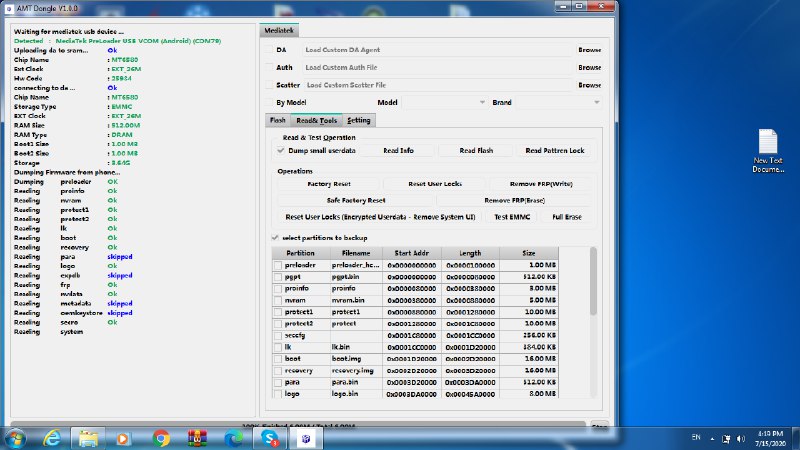Click the Read Flash button
Image resolution: width=800 pixels, height=450 pixels.
click(x=476, y=151)
